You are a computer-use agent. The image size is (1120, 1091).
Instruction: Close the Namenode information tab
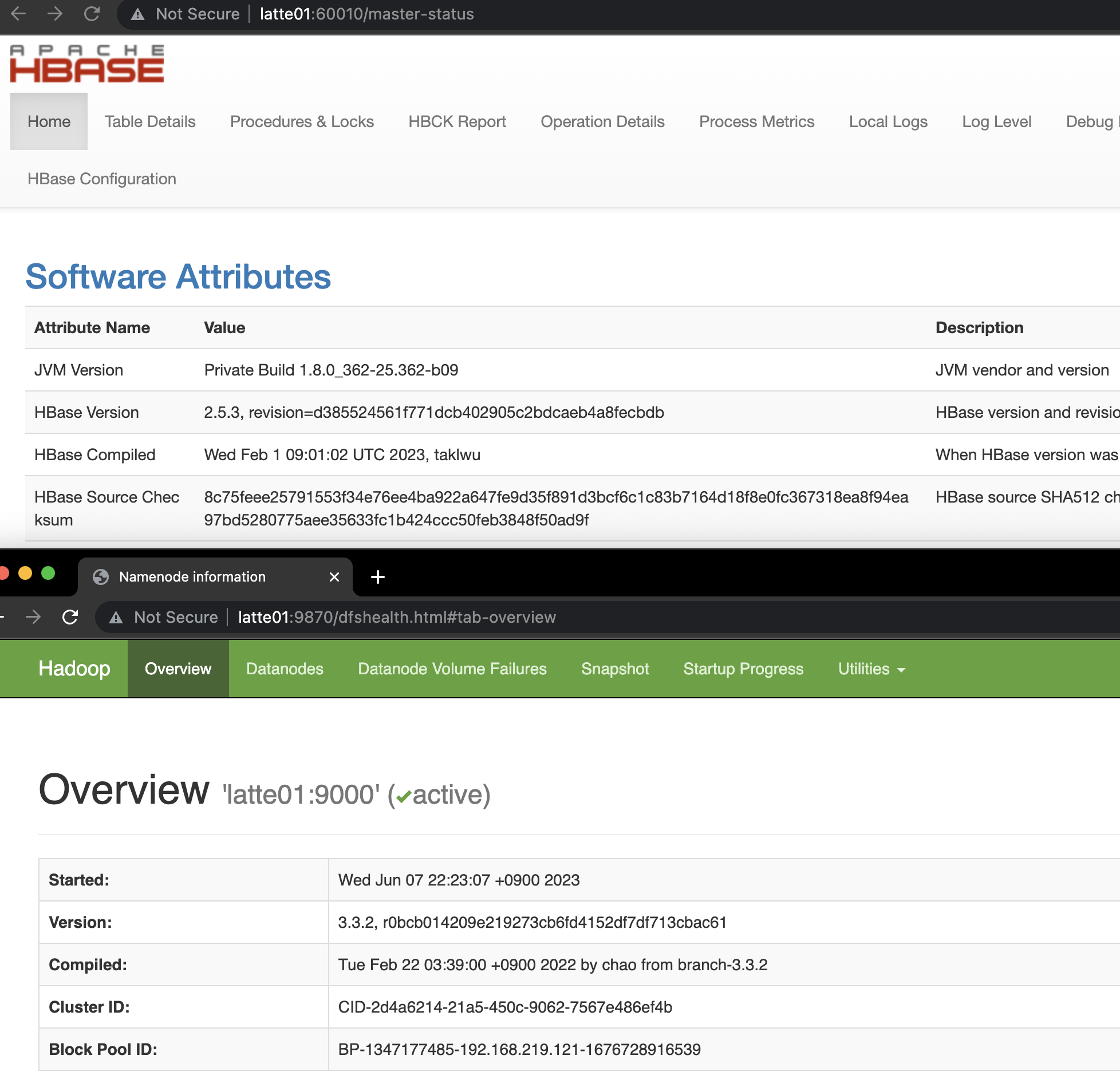334,577
